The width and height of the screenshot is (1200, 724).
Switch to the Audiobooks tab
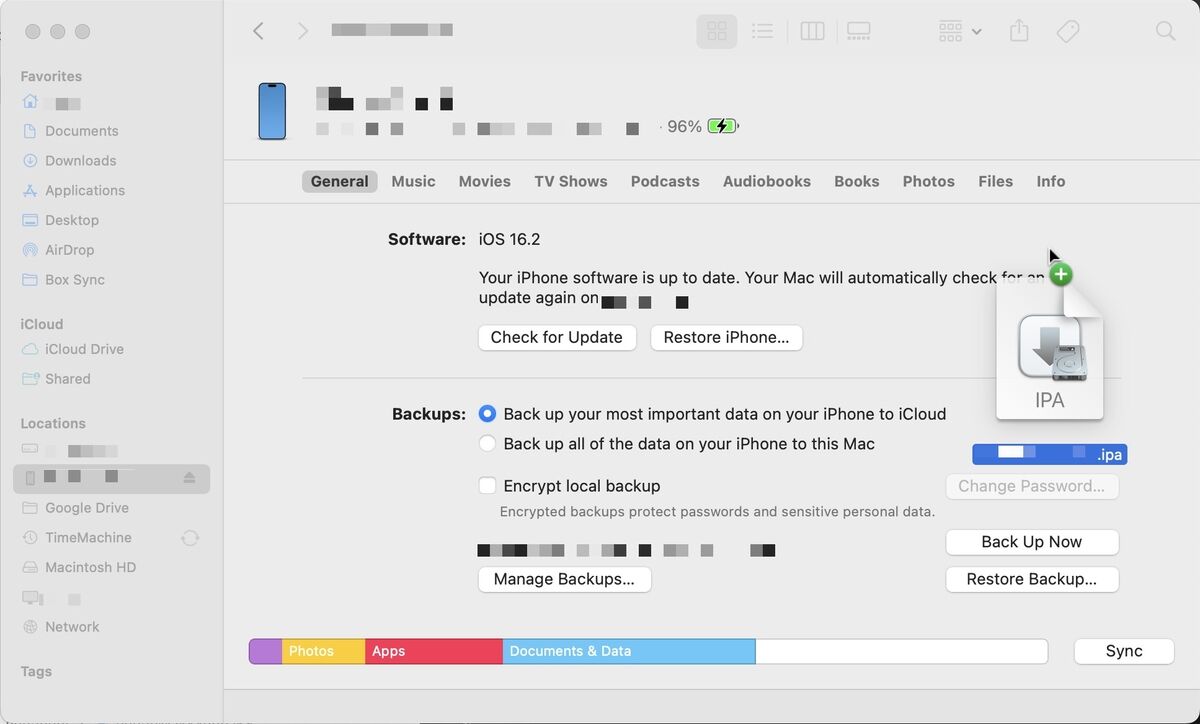point(766,181)
